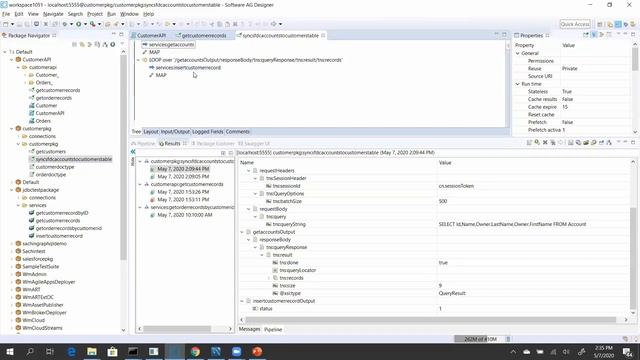The width and height of the screenshot is (640, 360).
Task: Expand the tnsrecords node in pipeline
Action: 269,278
